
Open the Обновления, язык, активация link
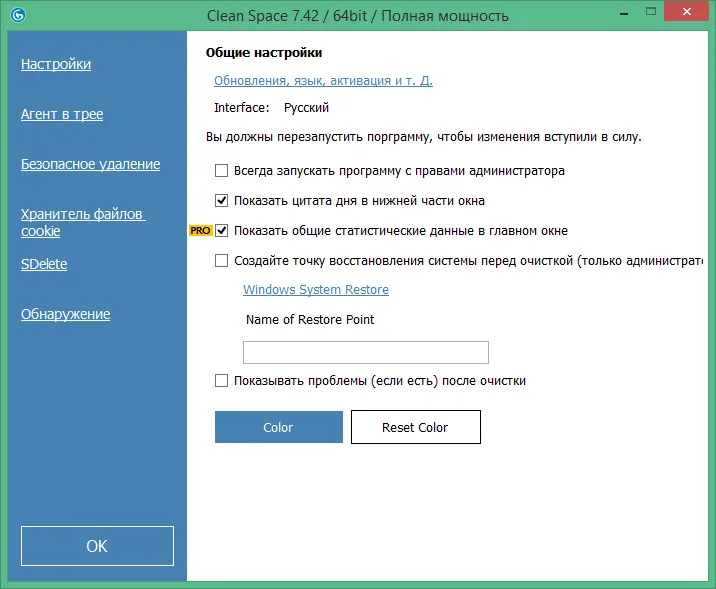pyautogui.click(x=323, y=80)
